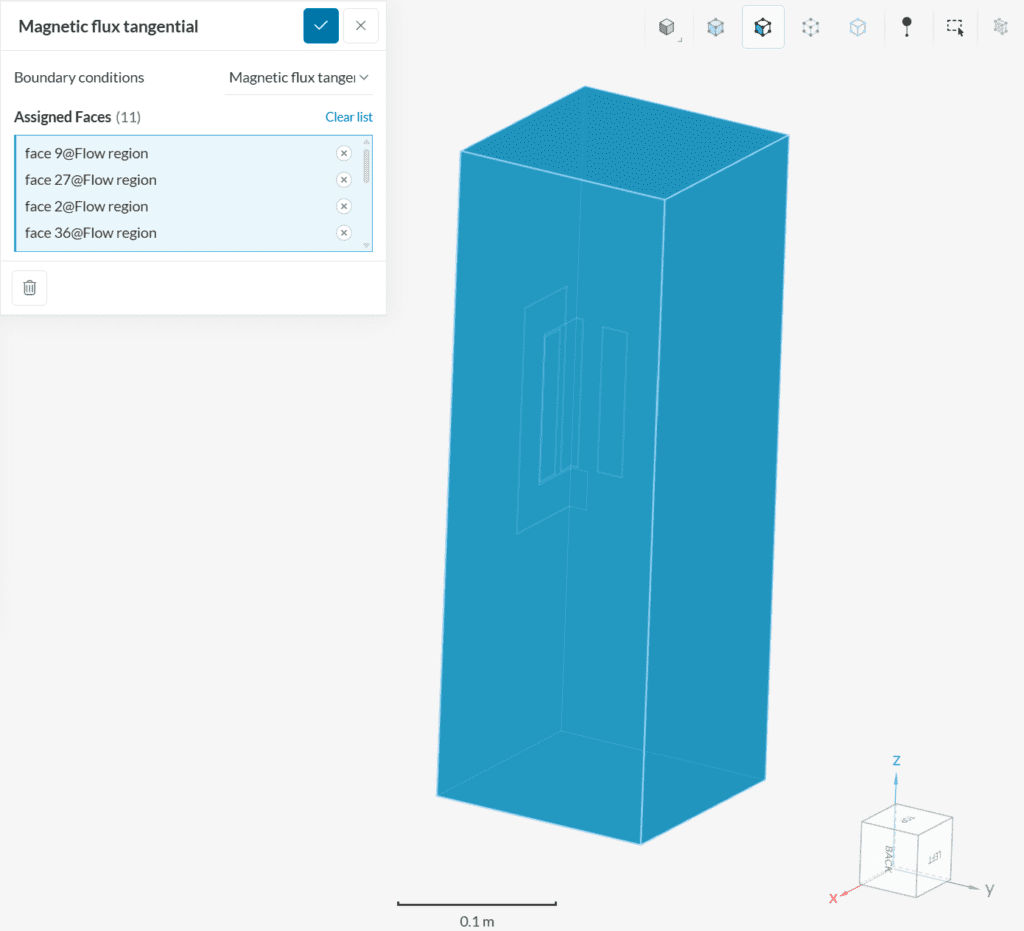The width and height of the screenshot is (1024, 931).
Task: Click Clear list to remove assigned faces
Action: click(x=349, y=117)
